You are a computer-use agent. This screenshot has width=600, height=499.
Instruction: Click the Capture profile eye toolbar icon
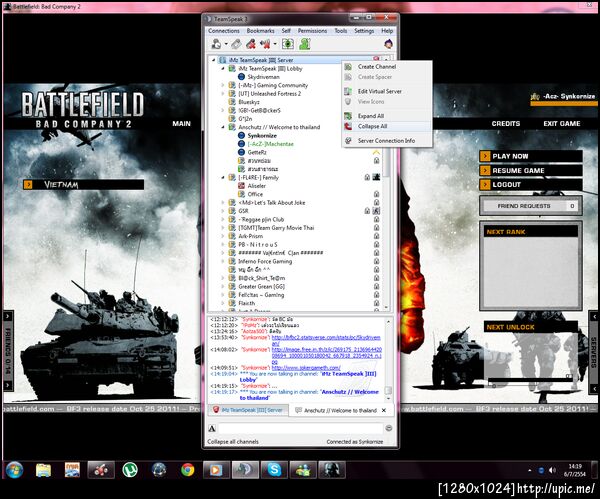coord(288,44)
